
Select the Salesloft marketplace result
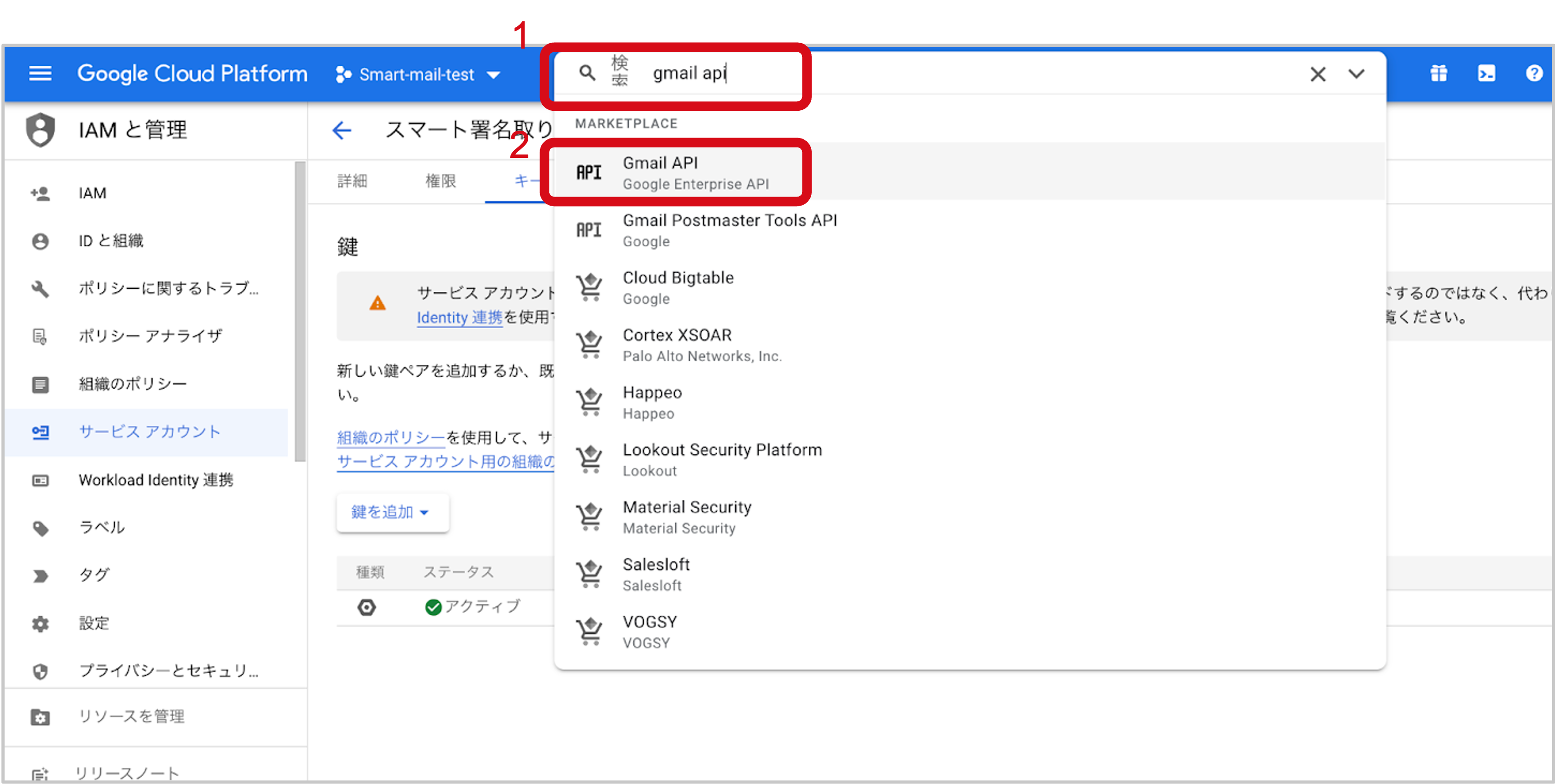point(970,574)
